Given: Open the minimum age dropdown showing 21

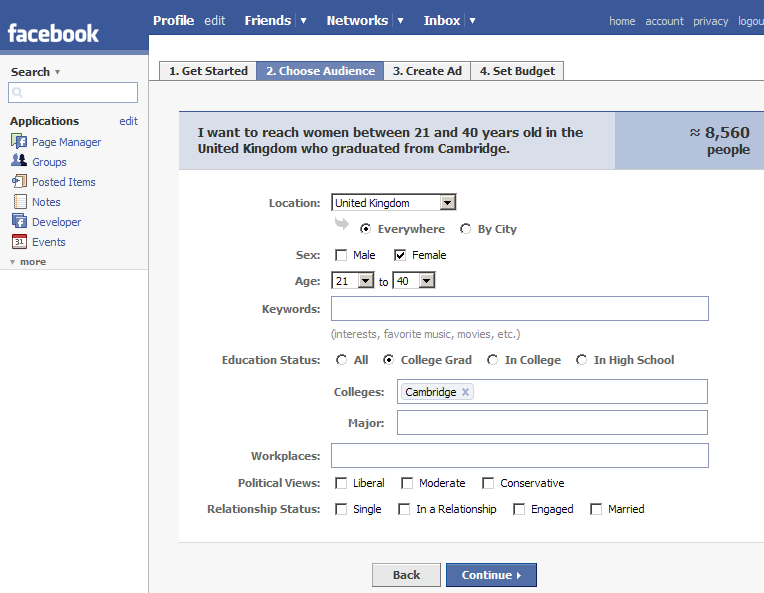Looking at the screenshot, I should pos(353,281).
